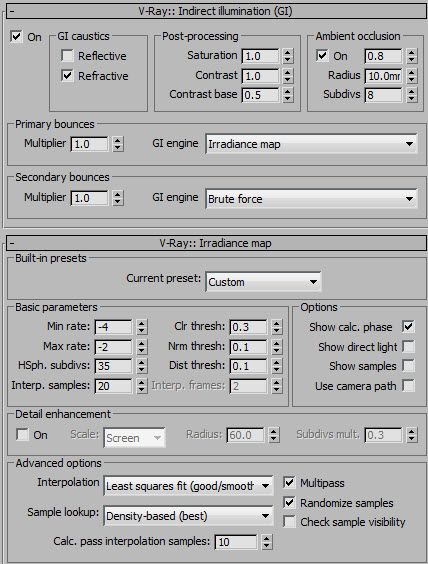Viewport: 428px width, 564px height.
Task: Click the Dist thresh spinner arrows
Action: (277, 366)
